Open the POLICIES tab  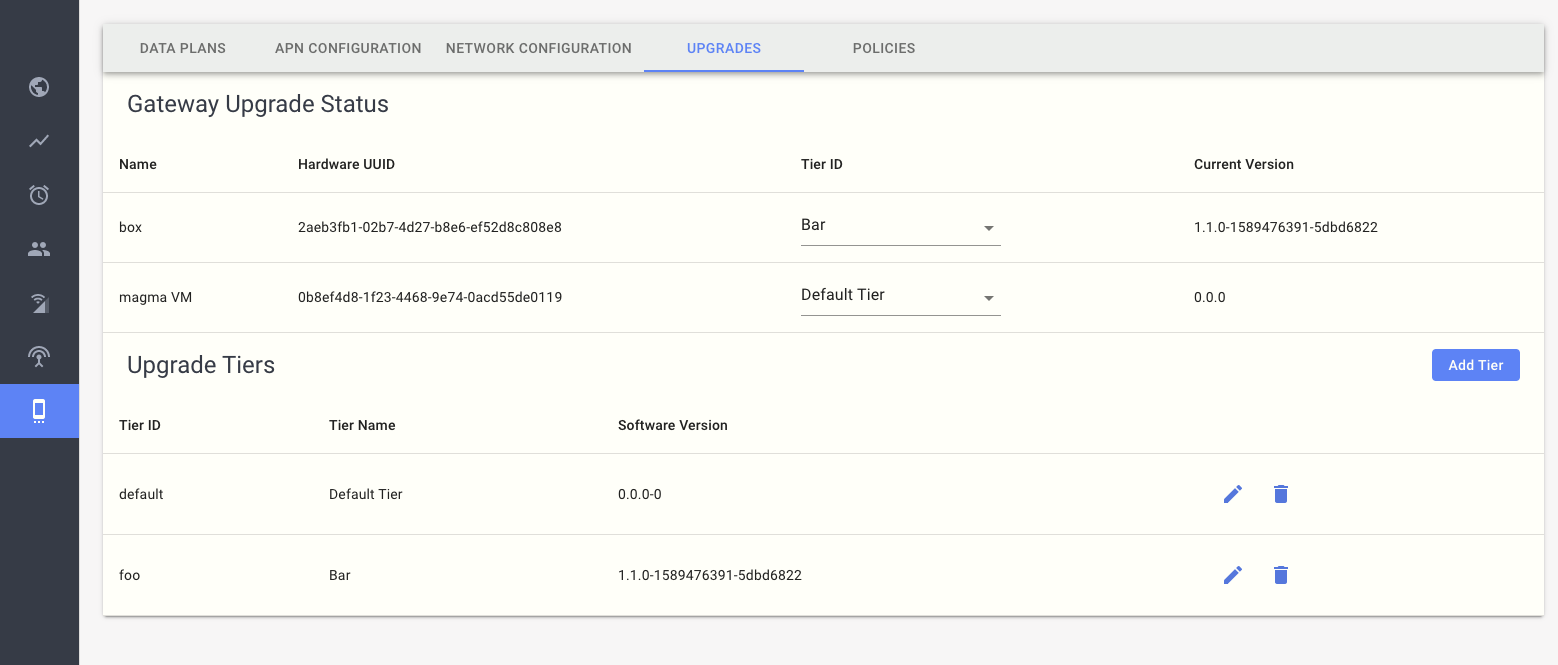[884, 48]
